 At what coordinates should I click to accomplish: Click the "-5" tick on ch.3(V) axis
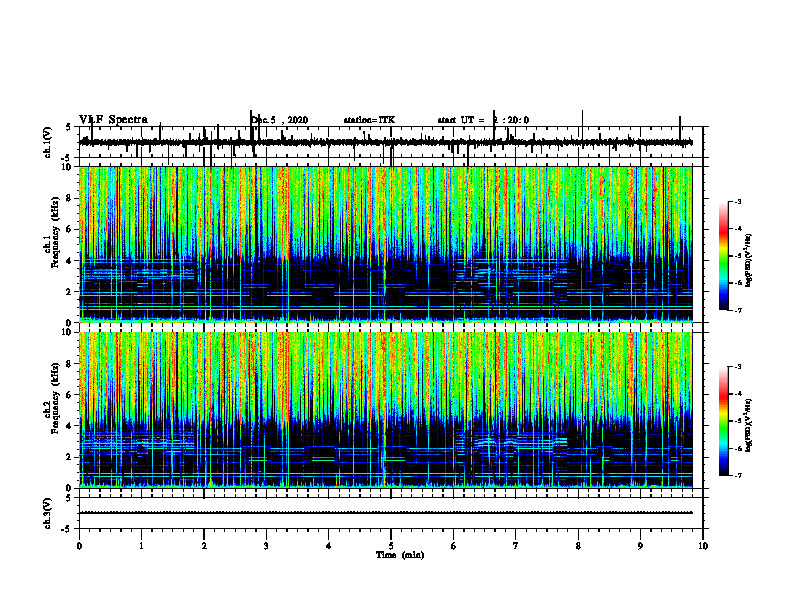click(x=67, y=529)
